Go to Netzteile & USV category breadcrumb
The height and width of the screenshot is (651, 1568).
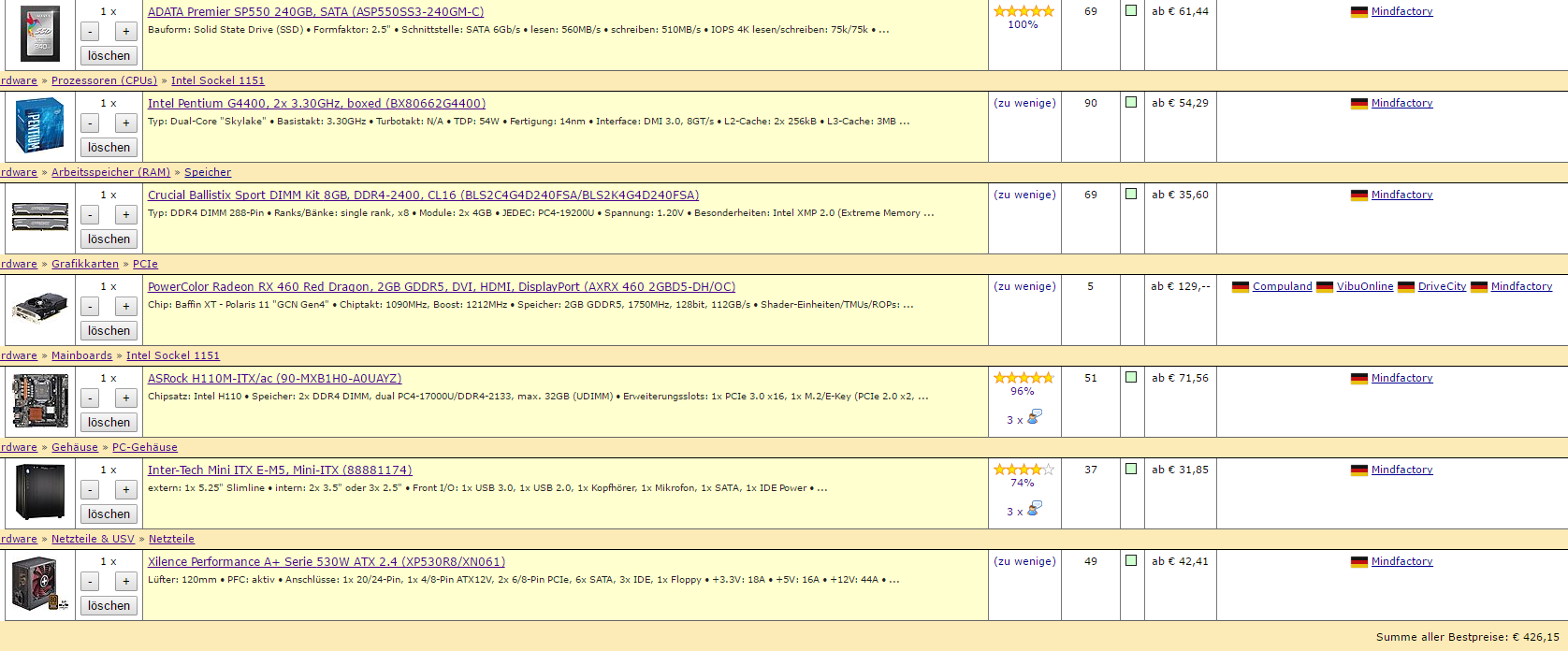(x=93, y=539)
